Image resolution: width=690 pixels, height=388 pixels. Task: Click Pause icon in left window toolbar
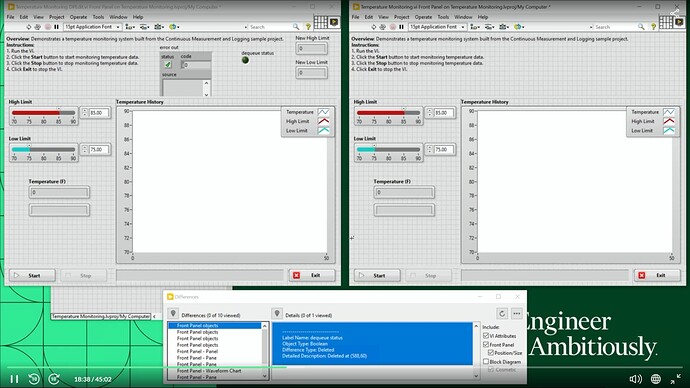point(56,27)
